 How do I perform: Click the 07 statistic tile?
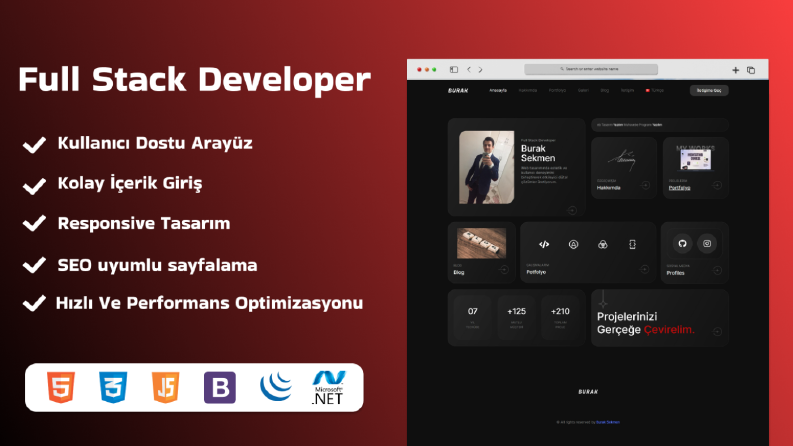pos(472,318)
